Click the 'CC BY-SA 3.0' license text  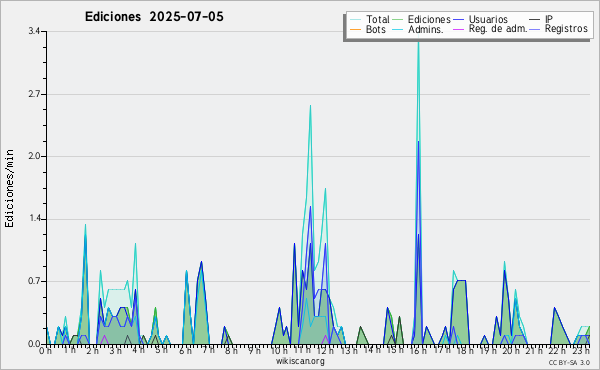569,363
